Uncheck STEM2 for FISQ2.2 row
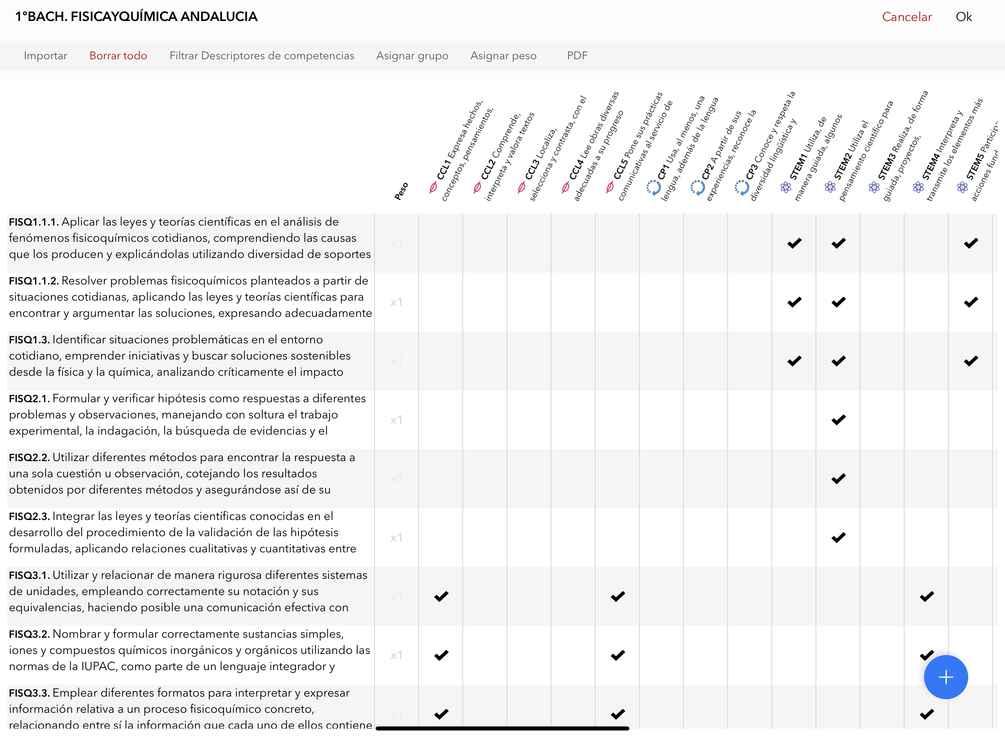This screenshot has height=736, width=1005. [x=838, y=479]
